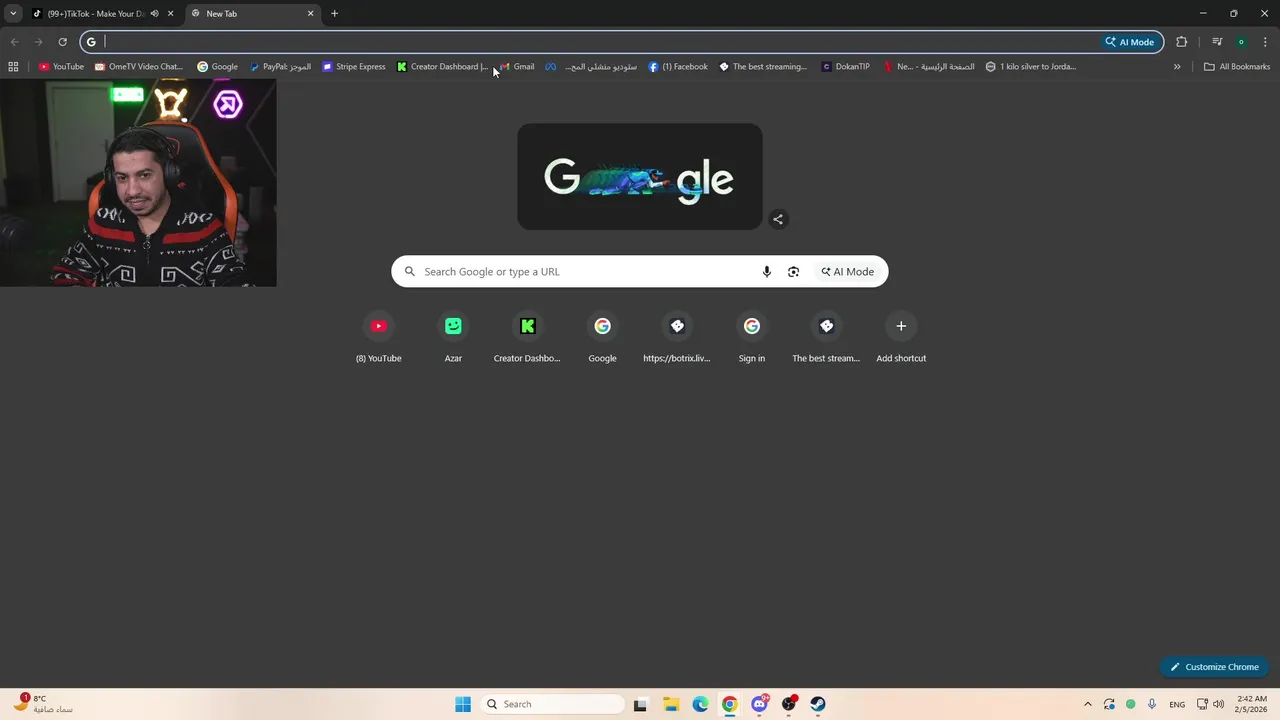The width and height of the screenshot is (1280, 720).
Task: Open the Stripe Express bookmark
Action: coord(353,67)
